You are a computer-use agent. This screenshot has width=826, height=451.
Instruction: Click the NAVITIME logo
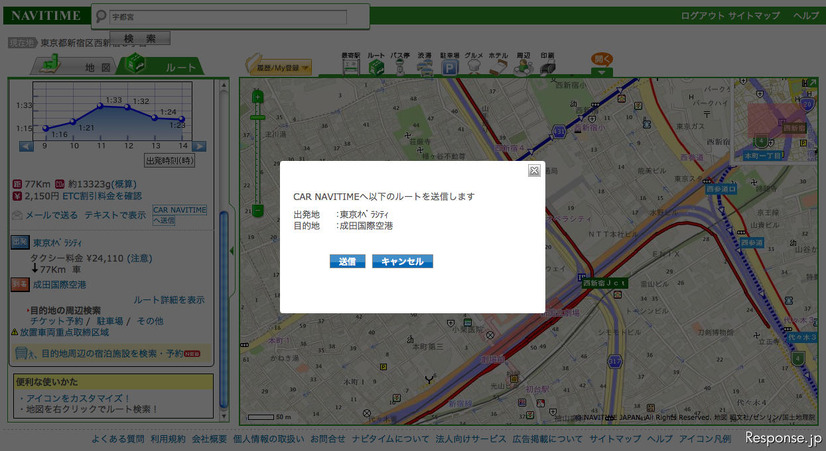coord(46,15)
